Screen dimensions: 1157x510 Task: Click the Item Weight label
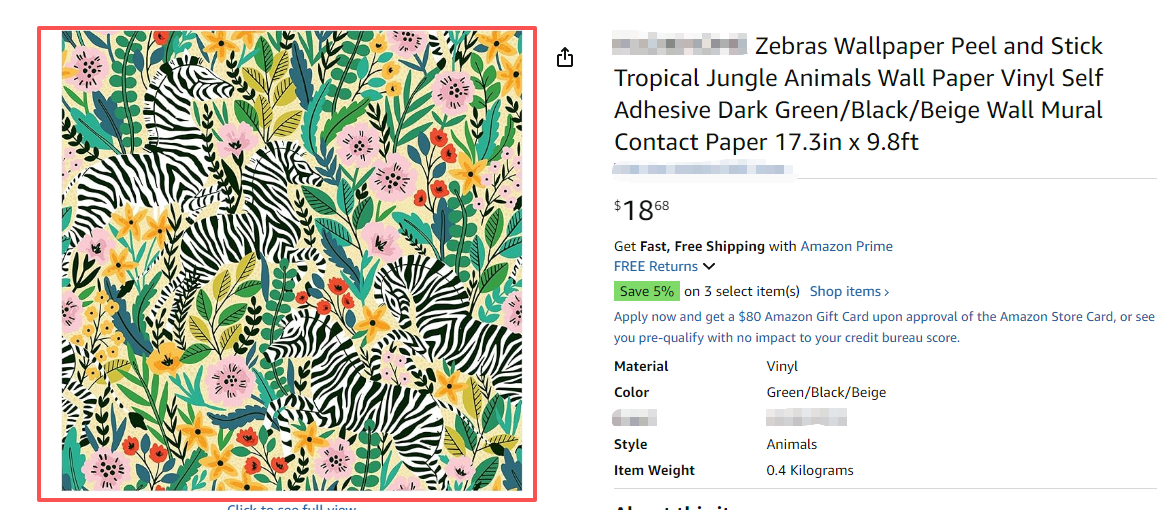tap(654, 470)
